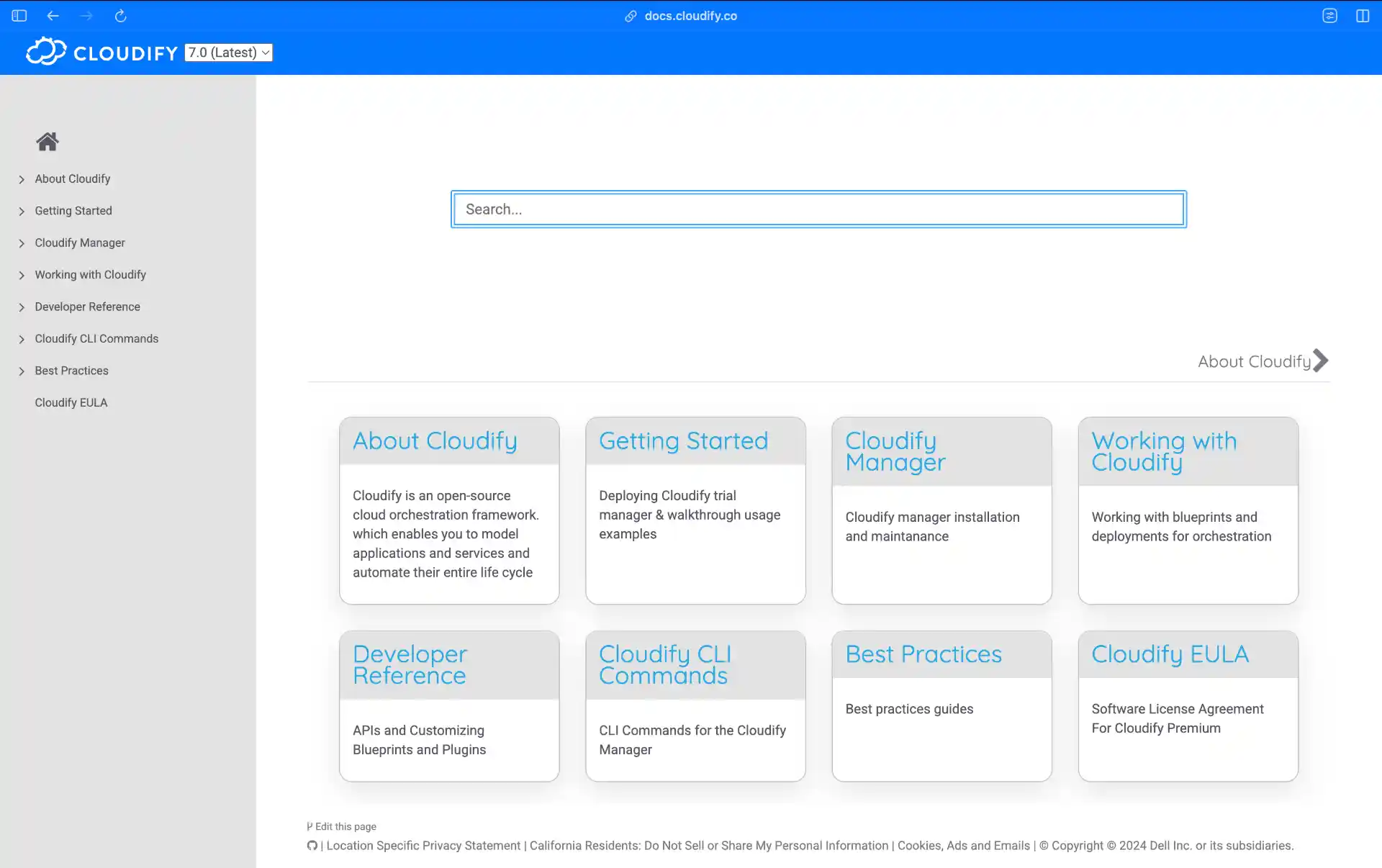Image resolution: width=1382 pixels, height=868 pixels.
Task: Open the version dropdown showing 7.0 (Latest)
Action: 228,52
